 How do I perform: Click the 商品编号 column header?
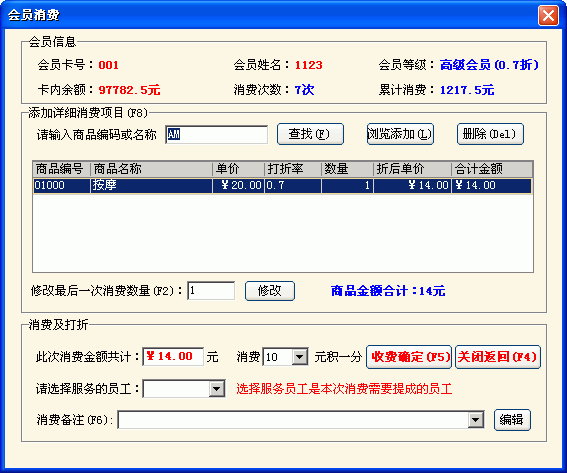pos(61,169)
